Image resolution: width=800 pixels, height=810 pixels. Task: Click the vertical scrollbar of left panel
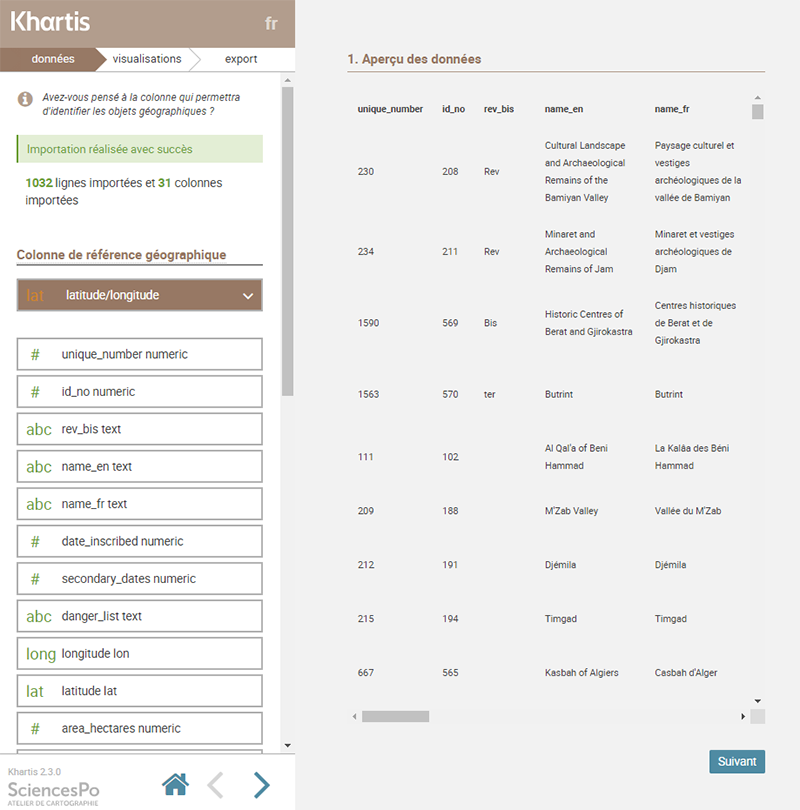(x=287, y=240)
